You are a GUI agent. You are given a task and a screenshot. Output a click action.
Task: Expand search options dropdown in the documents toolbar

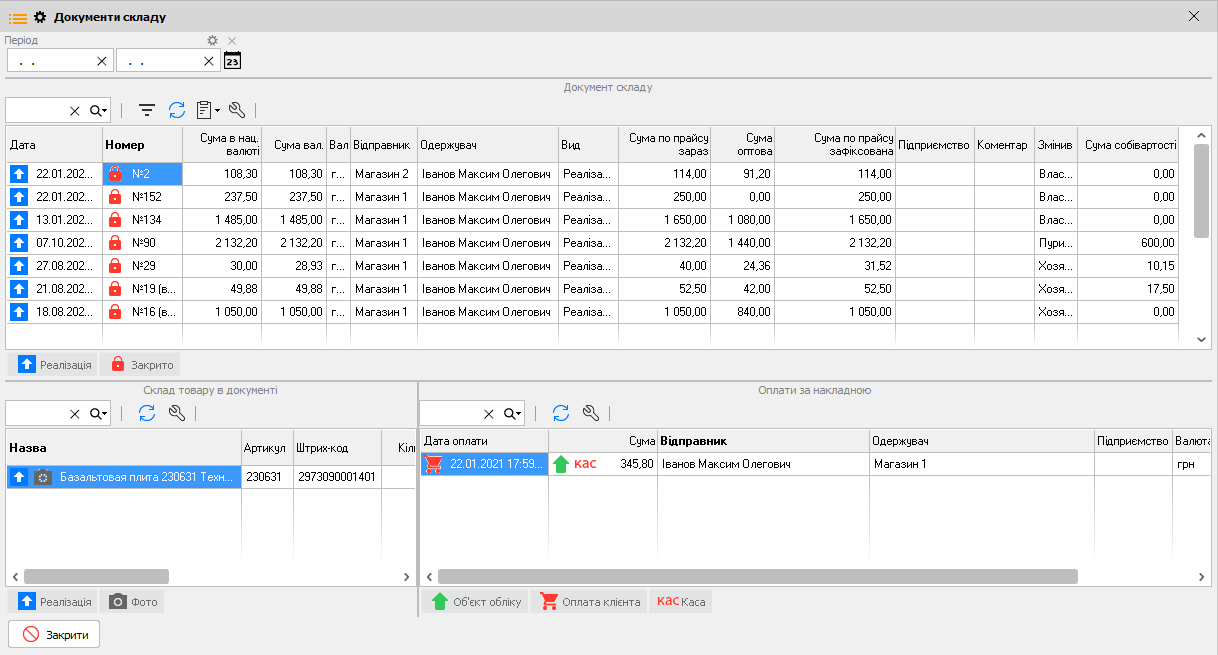pyautogui.click(x=99, y=111)
